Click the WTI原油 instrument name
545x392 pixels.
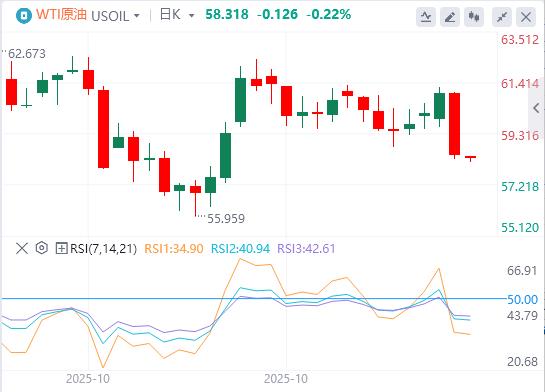coord(61,15)
